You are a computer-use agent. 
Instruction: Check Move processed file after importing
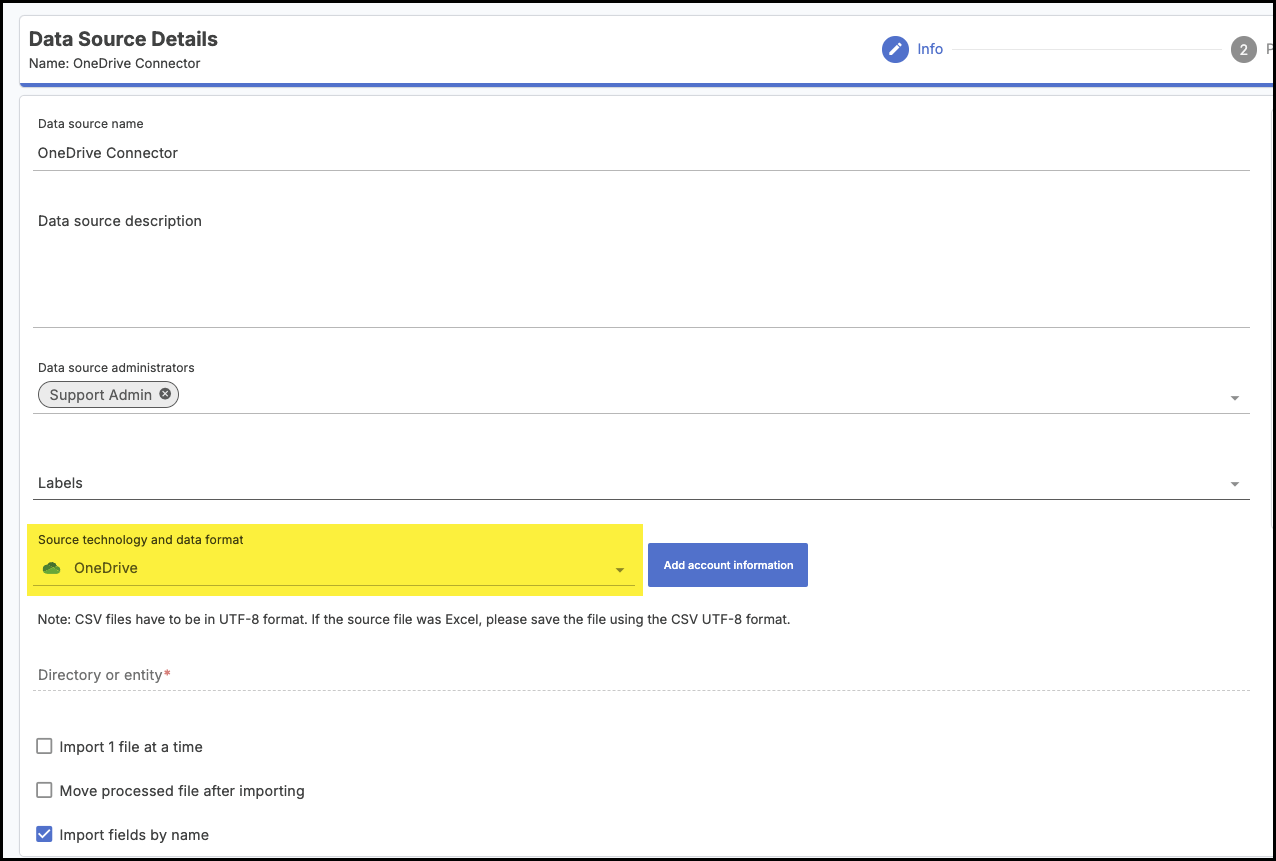click(x=44, y=790)
